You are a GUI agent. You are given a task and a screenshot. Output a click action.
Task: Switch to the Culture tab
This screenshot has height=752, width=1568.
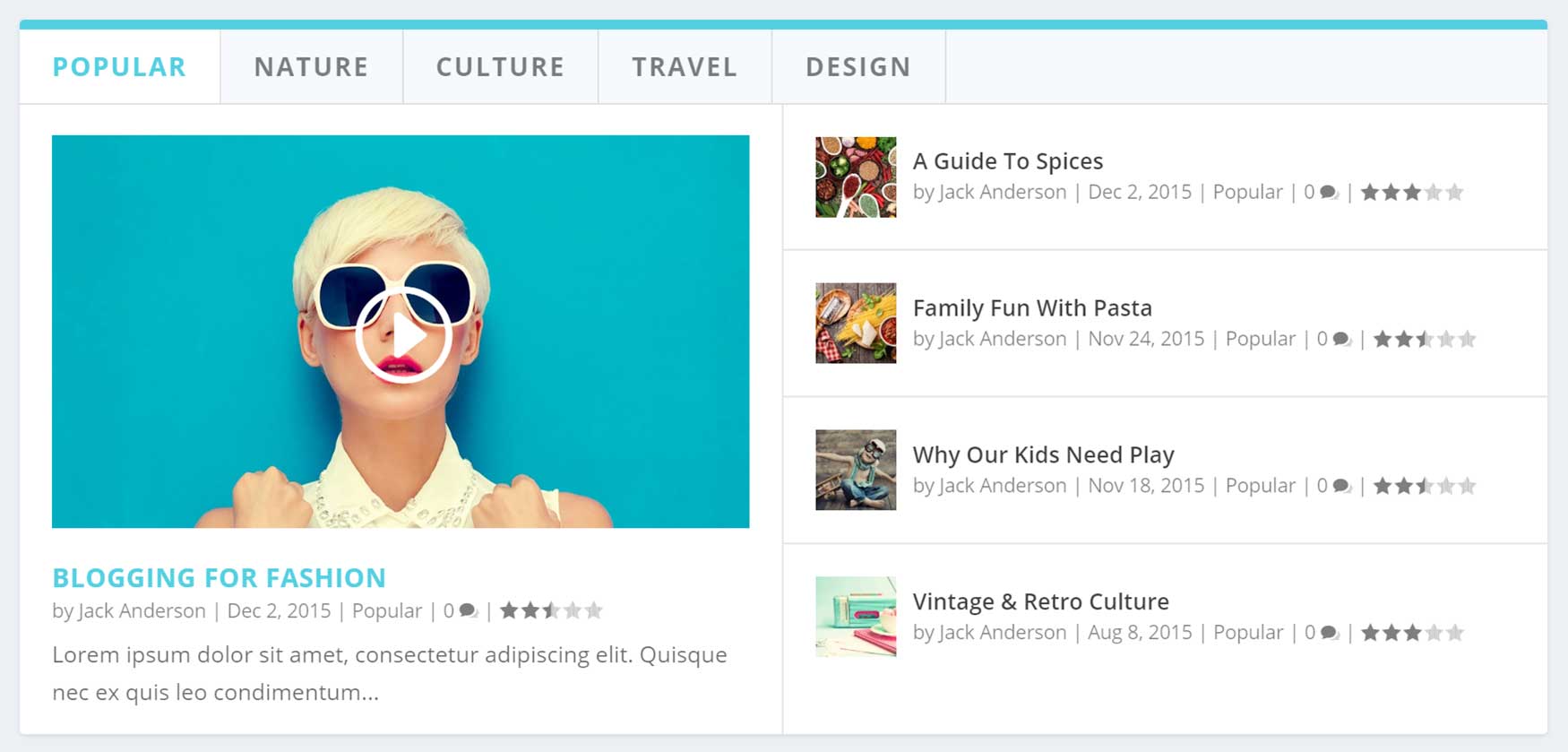[x=500, y=67]
